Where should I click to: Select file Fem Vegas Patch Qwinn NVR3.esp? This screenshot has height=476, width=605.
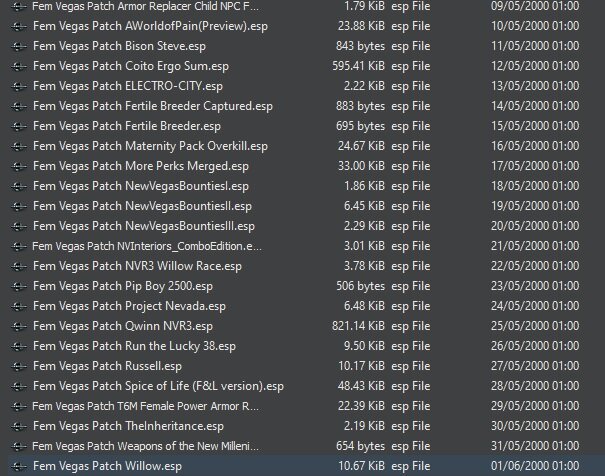pyautogui.click(x=123, y=327)
